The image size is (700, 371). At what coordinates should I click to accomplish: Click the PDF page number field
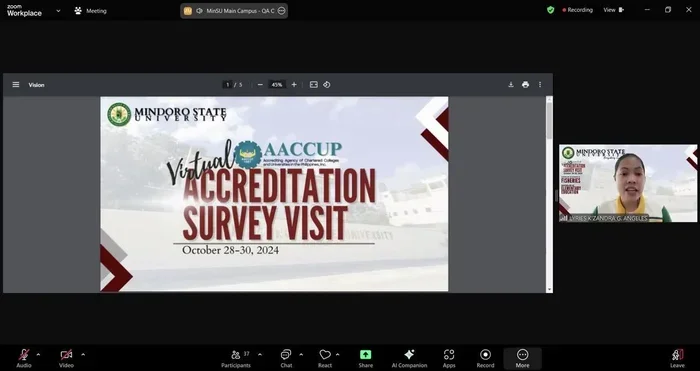[228, 85]
